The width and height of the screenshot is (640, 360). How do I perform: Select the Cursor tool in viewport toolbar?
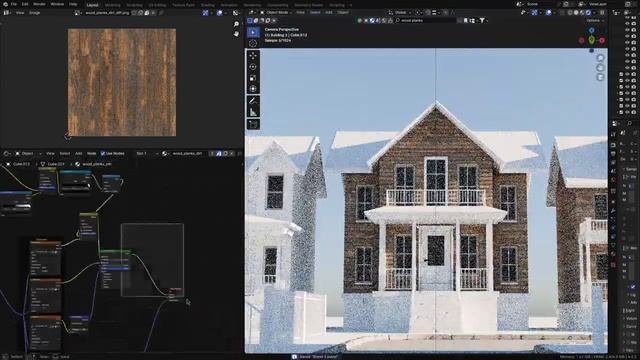point(253,43)
